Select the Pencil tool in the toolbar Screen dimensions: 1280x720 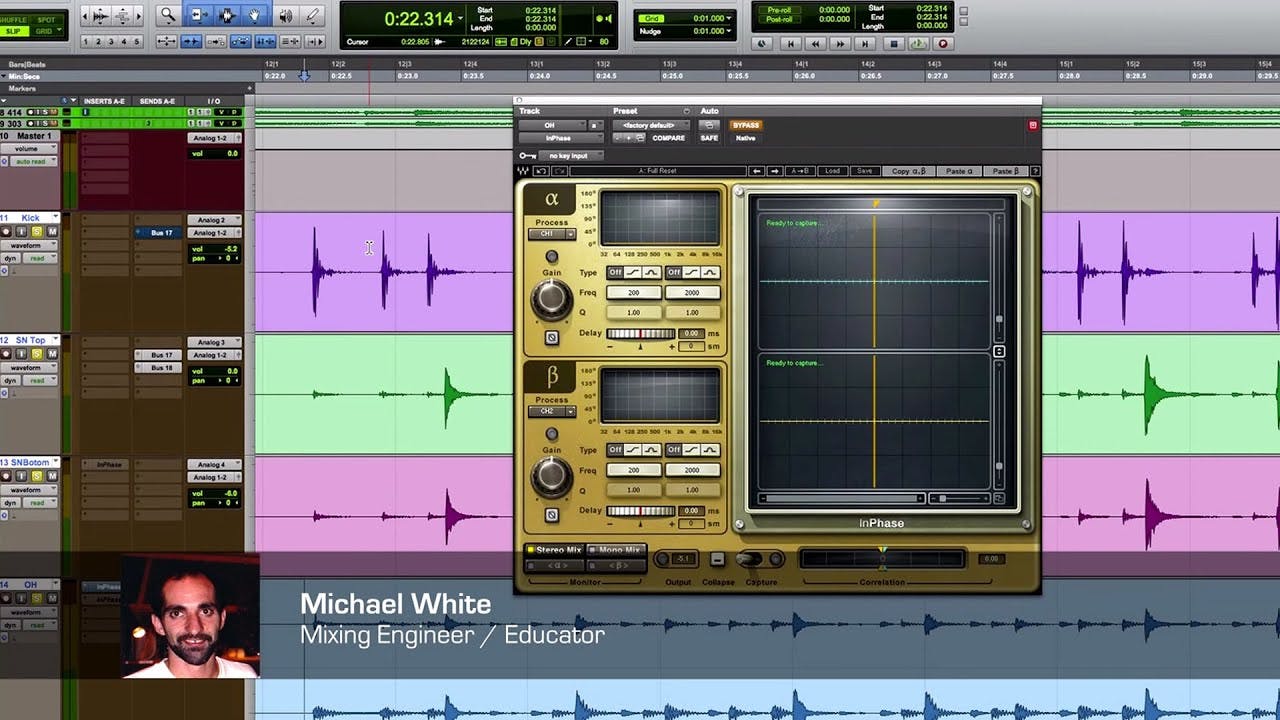pos(311,16)
